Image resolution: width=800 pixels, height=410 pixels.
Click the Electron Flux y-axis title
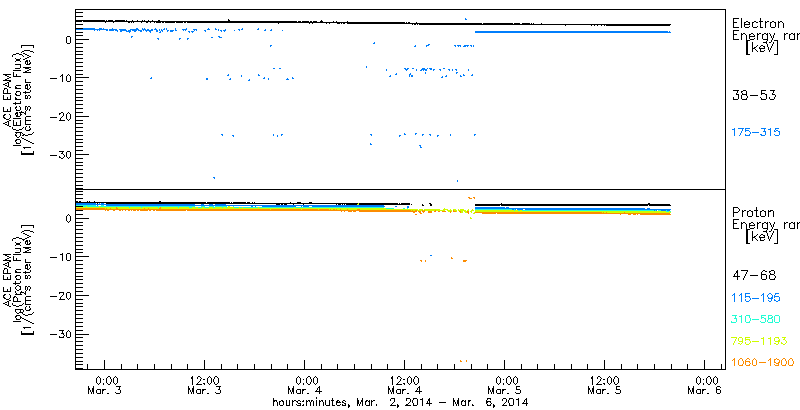20,98
